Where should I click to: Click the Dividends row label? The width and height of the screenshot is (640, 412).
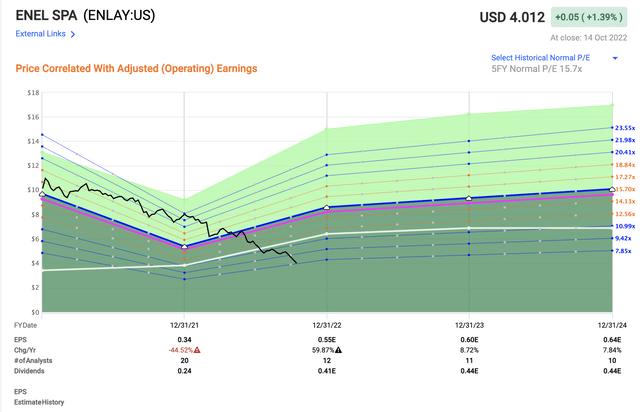[x=29, y=371]
